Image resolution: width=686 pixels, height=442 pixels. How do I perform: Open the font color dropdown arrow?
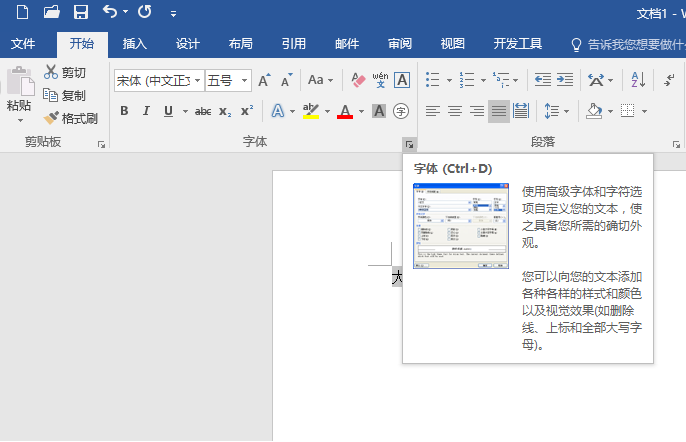pos(361,112)
